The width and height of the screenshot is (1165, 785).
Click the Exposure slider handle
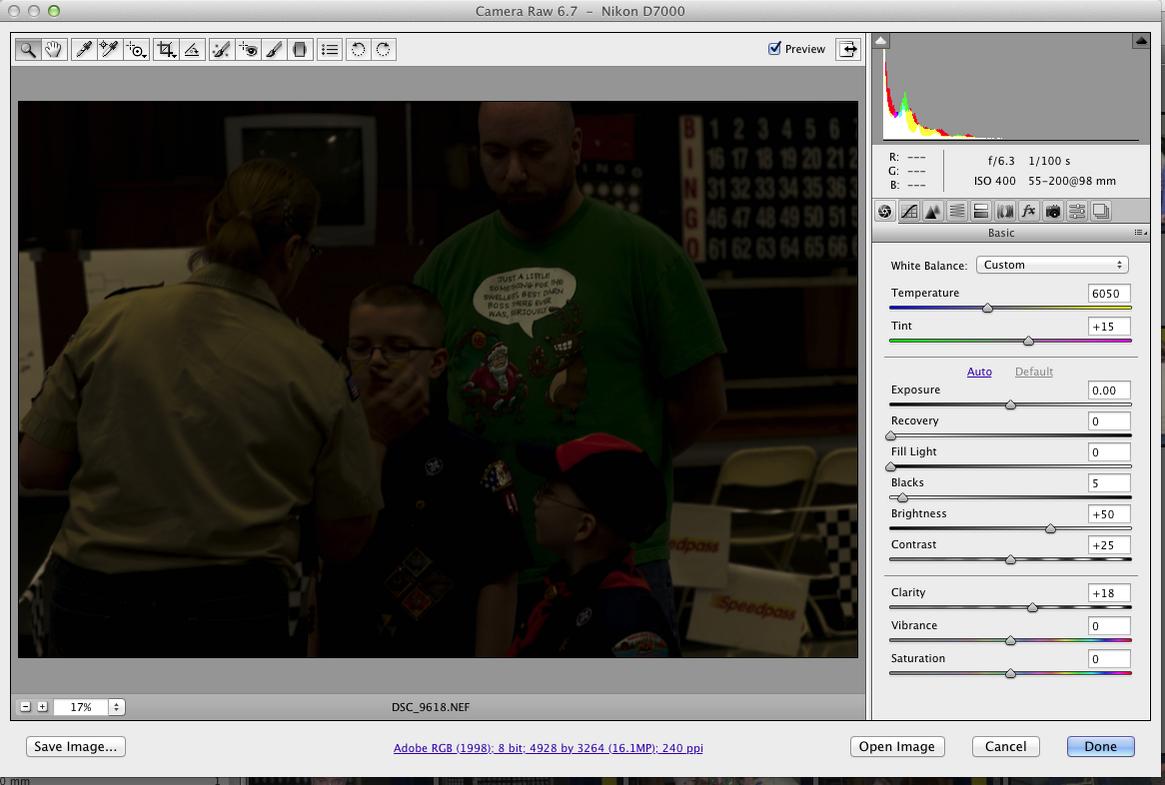pyautogui.click(x=1010, y=405)
